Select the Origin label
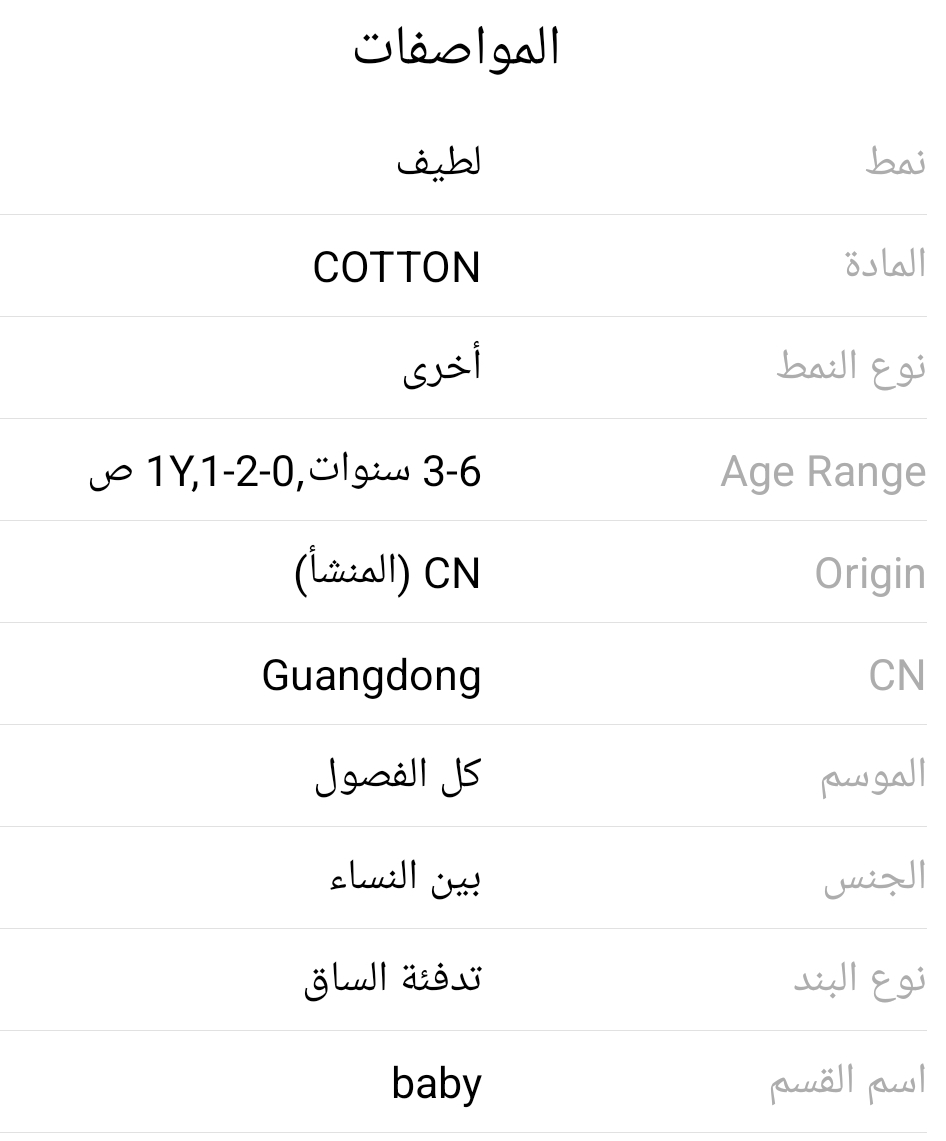The image size is (946, 1141). (x=870, y=574)
